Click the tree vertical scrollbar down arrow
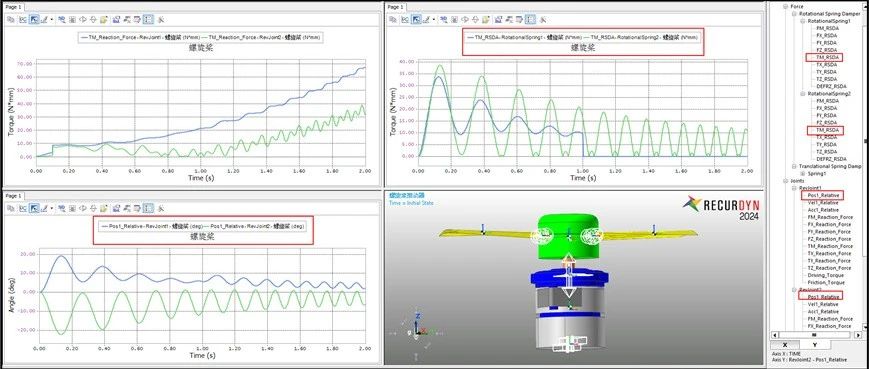The width and height of the screenshot is (869, 369). tap(865, 326)
